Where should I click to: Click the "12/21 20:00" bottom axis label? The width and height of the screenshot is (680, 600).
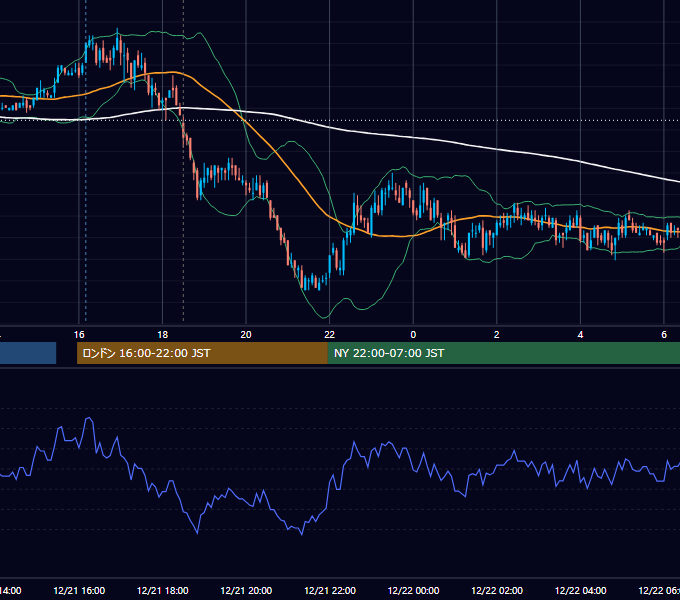pyautogui.click(x=246, y=590)
